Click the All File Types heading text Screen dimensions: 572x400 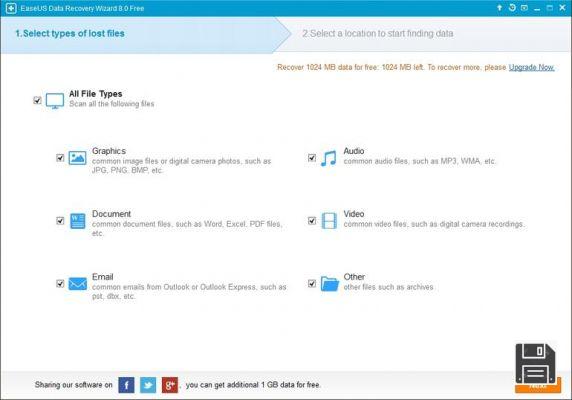pos(96,94)
